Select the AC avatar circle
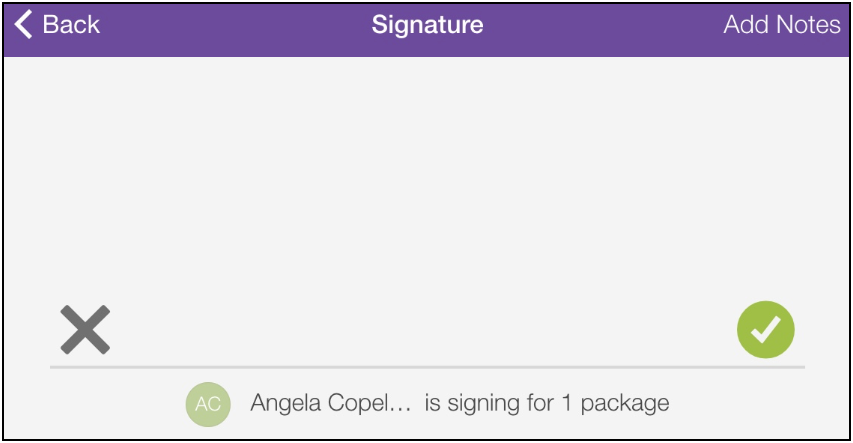The width and height of the screenshot is (853, 443). coord(208,404)
